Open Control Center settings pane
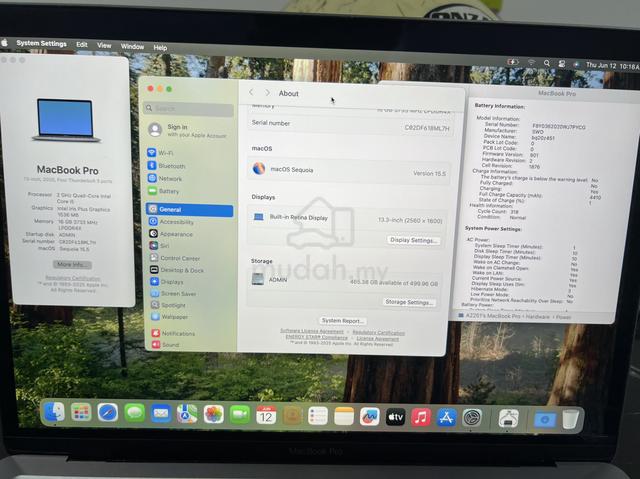This screenshot has width=640, height=479. click(189, 258)
